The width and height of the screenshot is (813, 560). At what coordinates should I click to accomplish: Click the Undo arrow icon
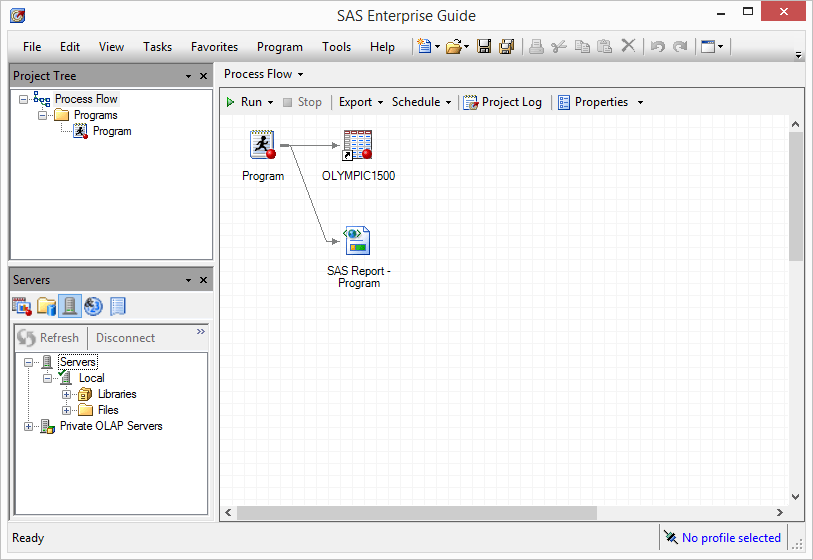point(657,47)
